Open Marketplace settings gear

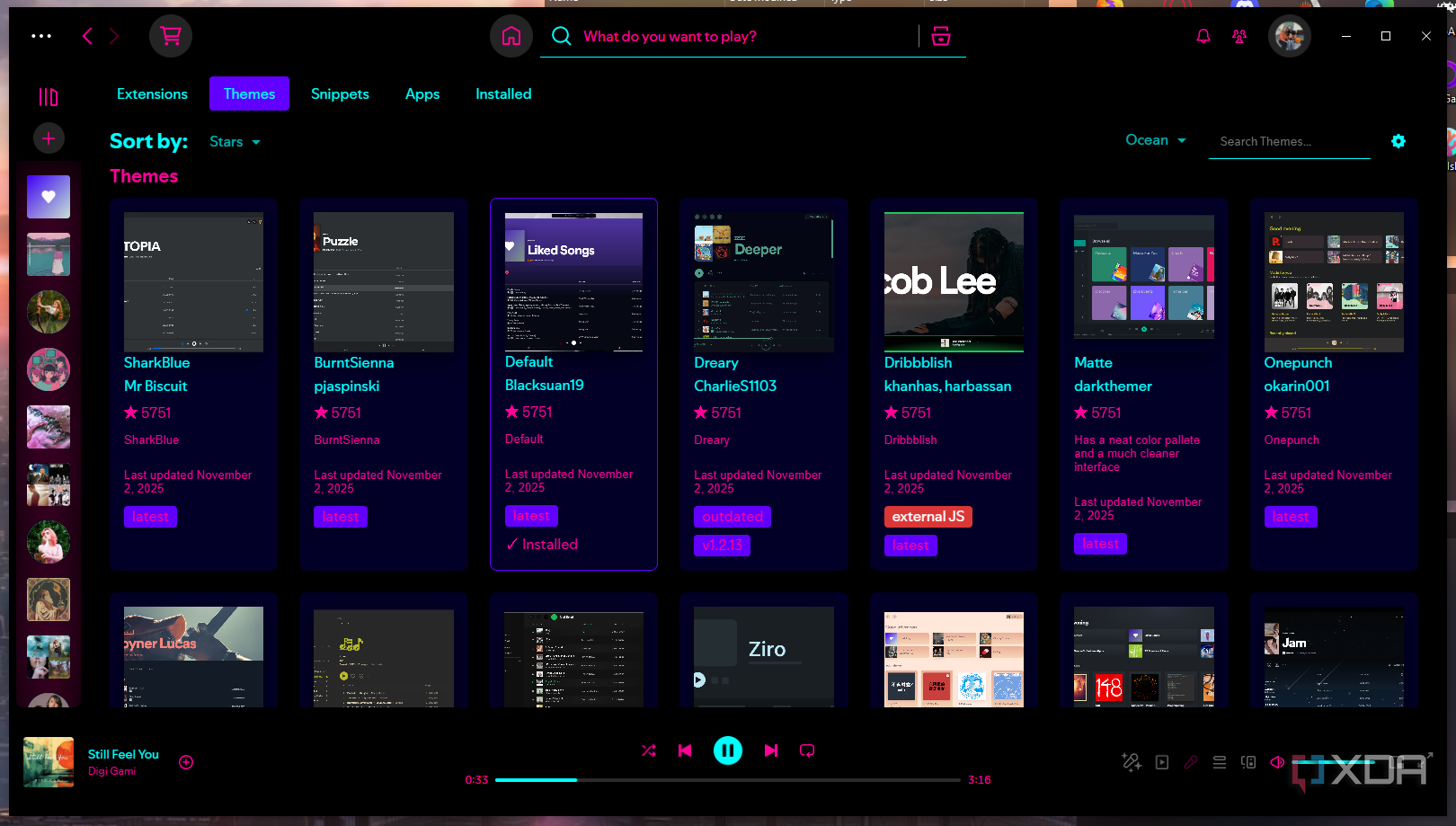point(1398,141)
